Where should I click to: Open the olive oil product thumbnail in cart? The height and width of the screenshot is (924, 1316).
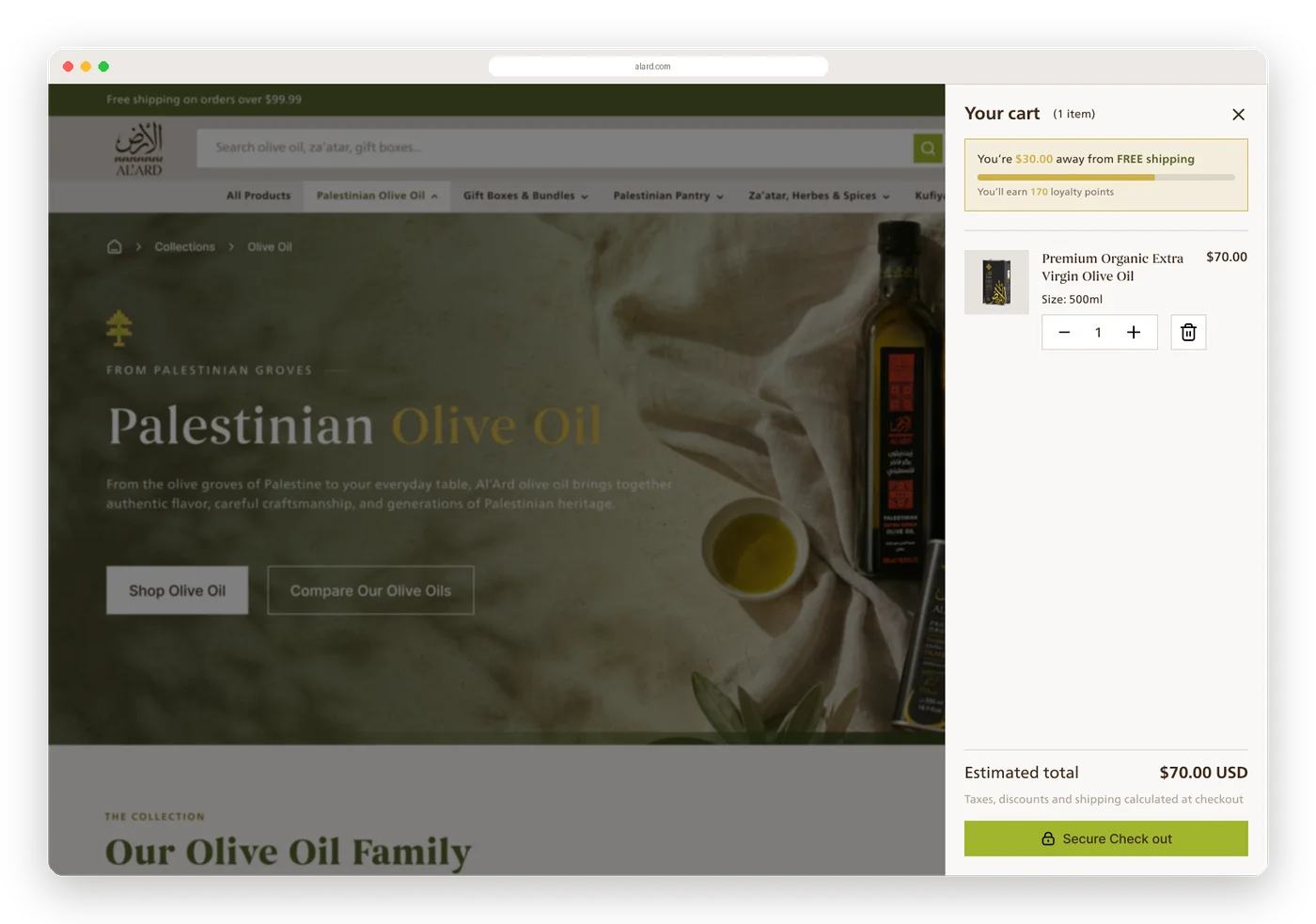tap(996, 282)
